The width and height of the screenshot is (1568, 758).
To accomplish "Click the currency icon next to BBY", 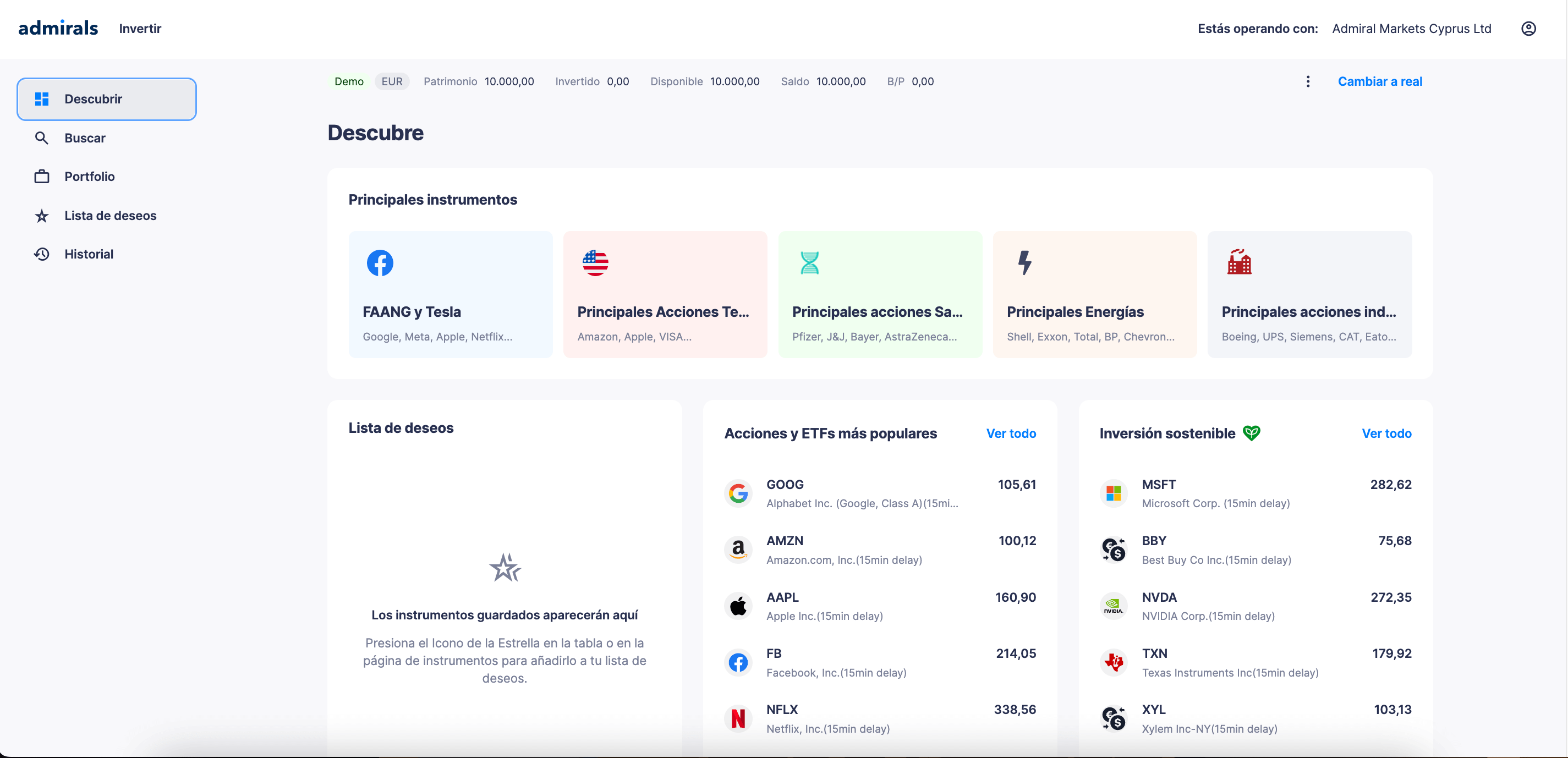I will 1114,550.
